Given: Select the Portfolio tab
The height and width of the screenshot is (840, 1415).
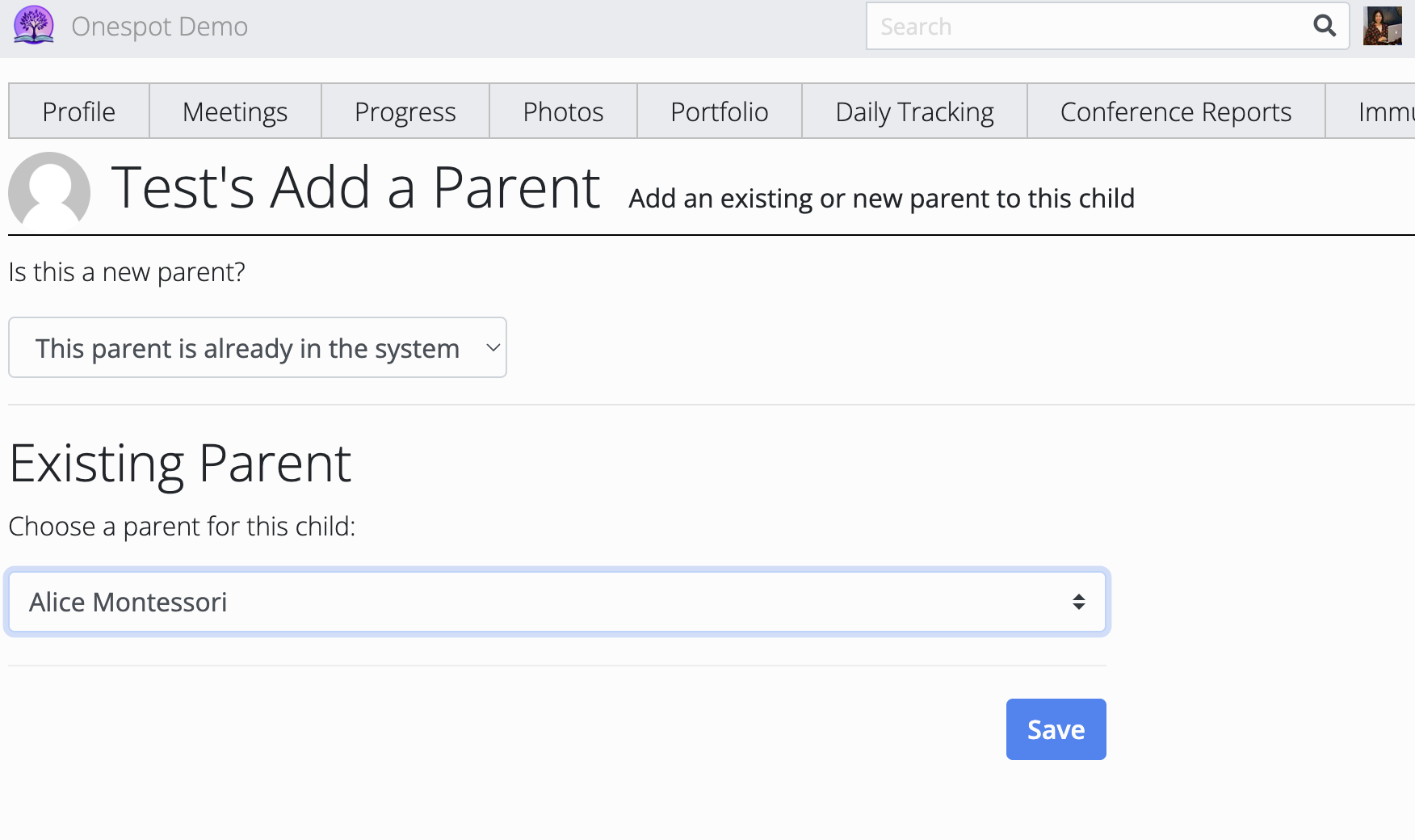Looking at the screenshot, I should [719, 111].
